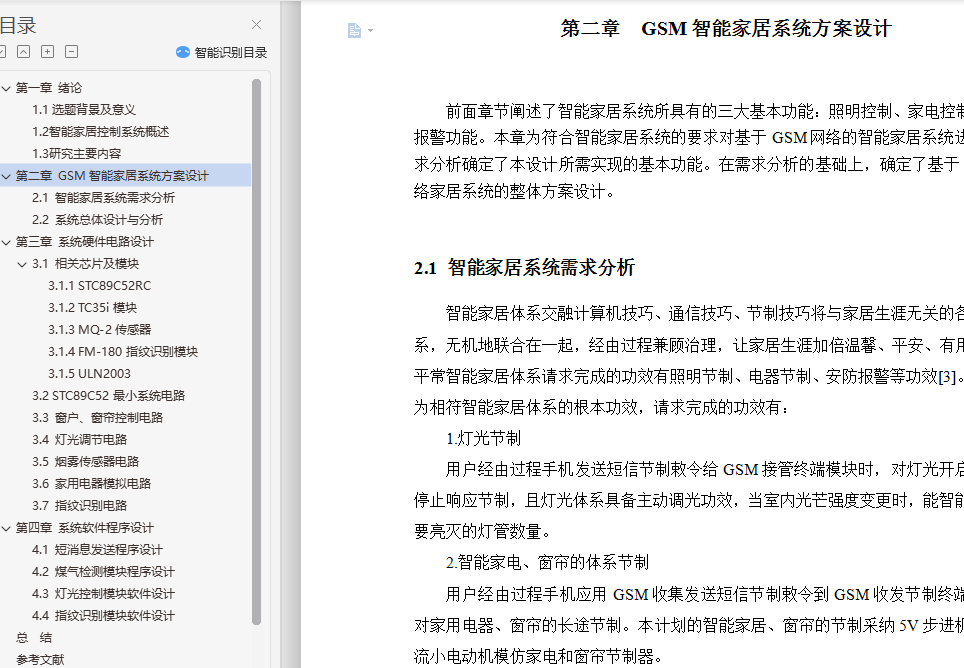Click the chapter title 第二章 GSM 智能家居系统方案设计 in document
This screenshot has height=668, width=964.
click(x=726, y=29)
